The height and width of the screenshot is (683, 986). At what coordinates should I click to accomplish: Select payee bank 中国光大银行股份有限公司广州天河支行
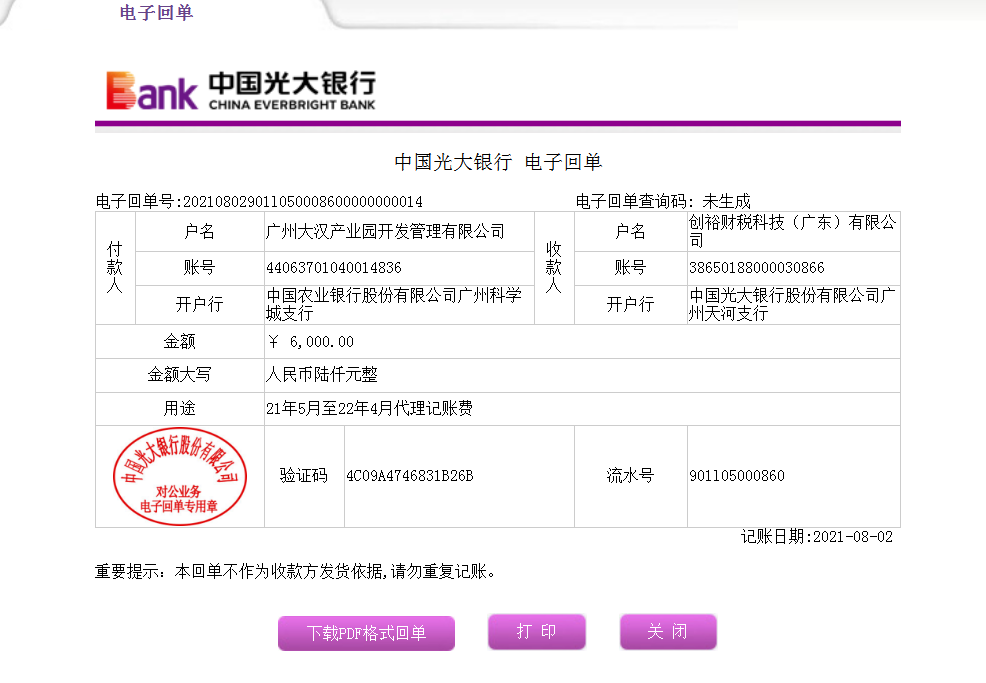792,304
